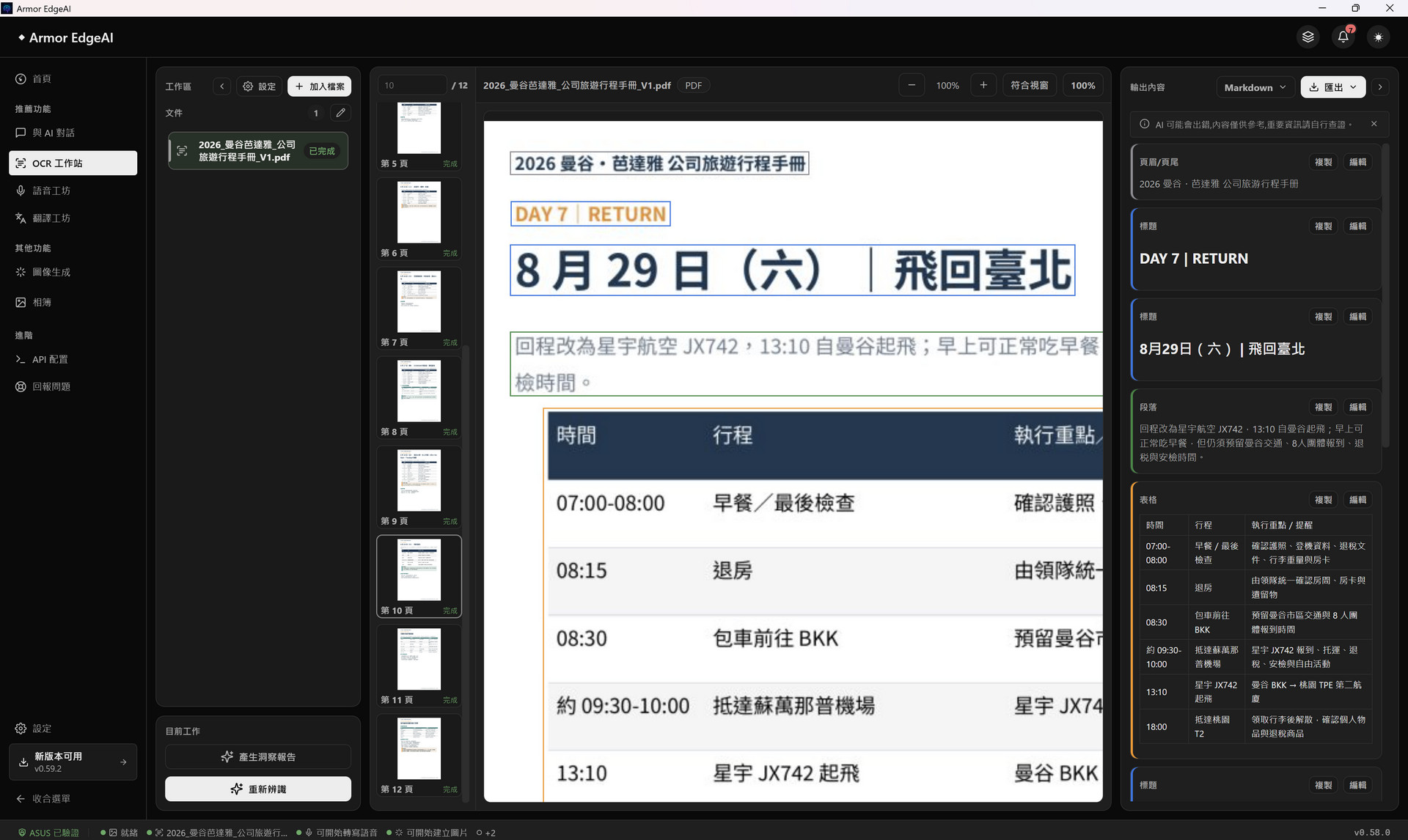Select page thumbnail 第 7 頁
Viewport: 1408px width, 840px height.
click(x=419, y=308)
